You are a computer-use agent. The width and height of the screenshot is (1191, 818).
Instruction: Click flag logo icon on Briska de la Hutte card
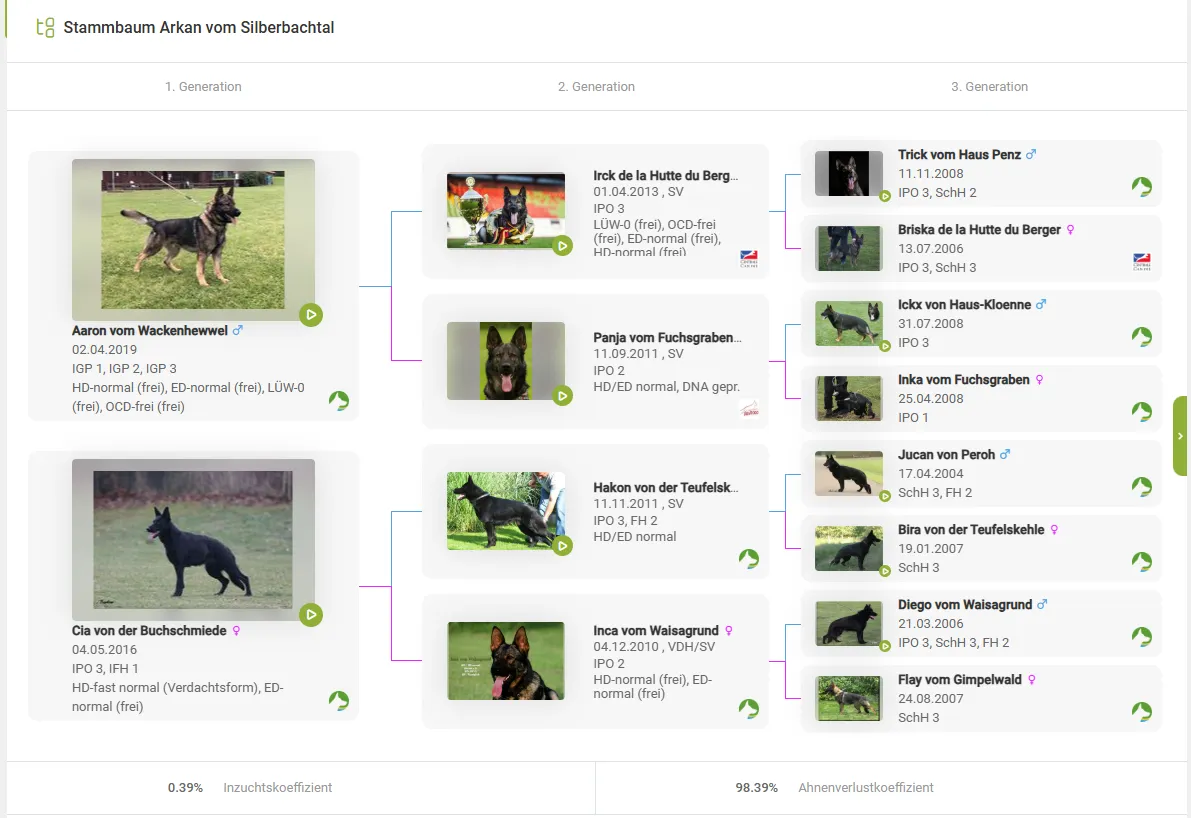tap(1141, 262)
